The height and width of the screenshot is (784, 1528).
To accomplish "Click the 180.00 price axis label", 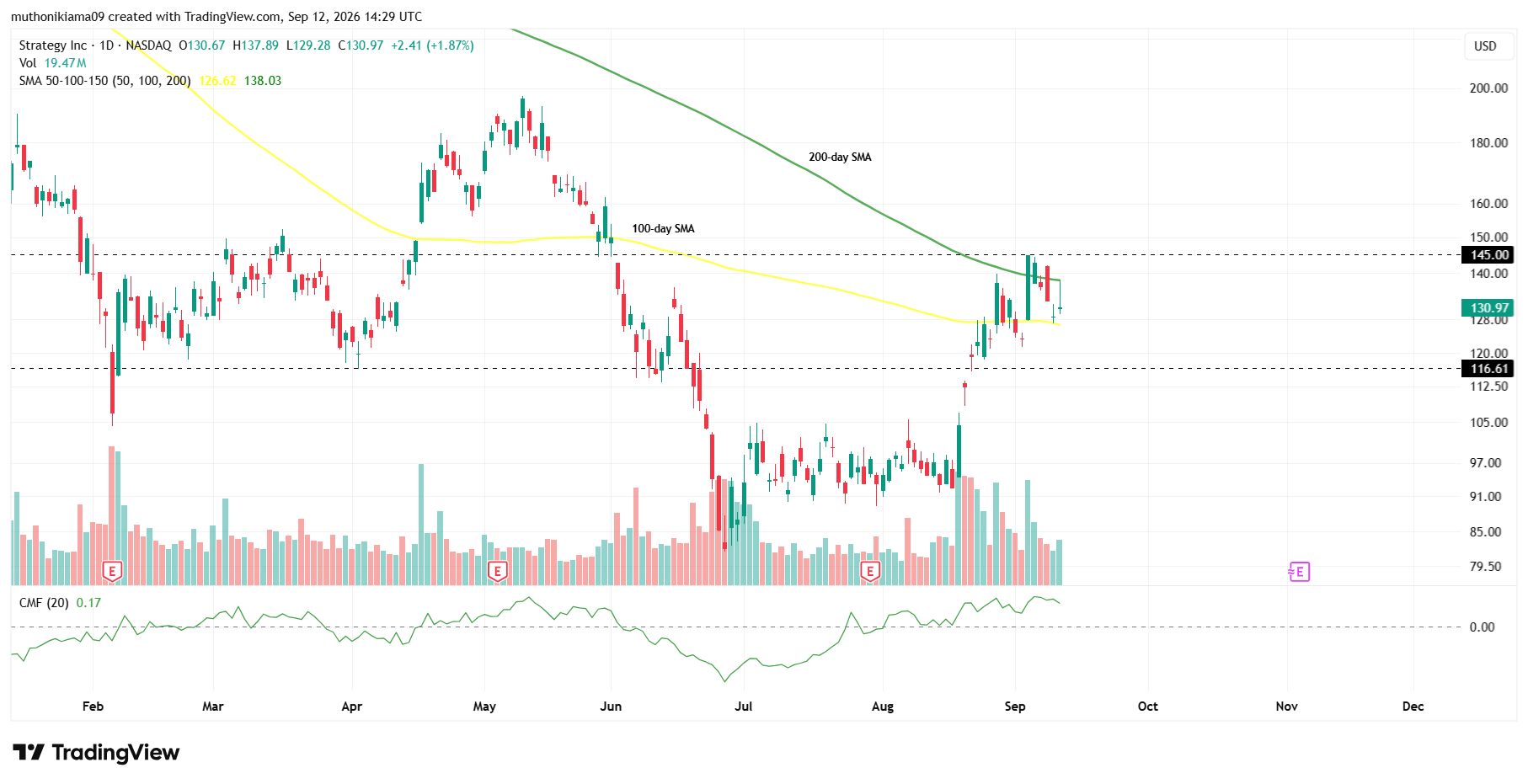I will [x=1488, y=143].
